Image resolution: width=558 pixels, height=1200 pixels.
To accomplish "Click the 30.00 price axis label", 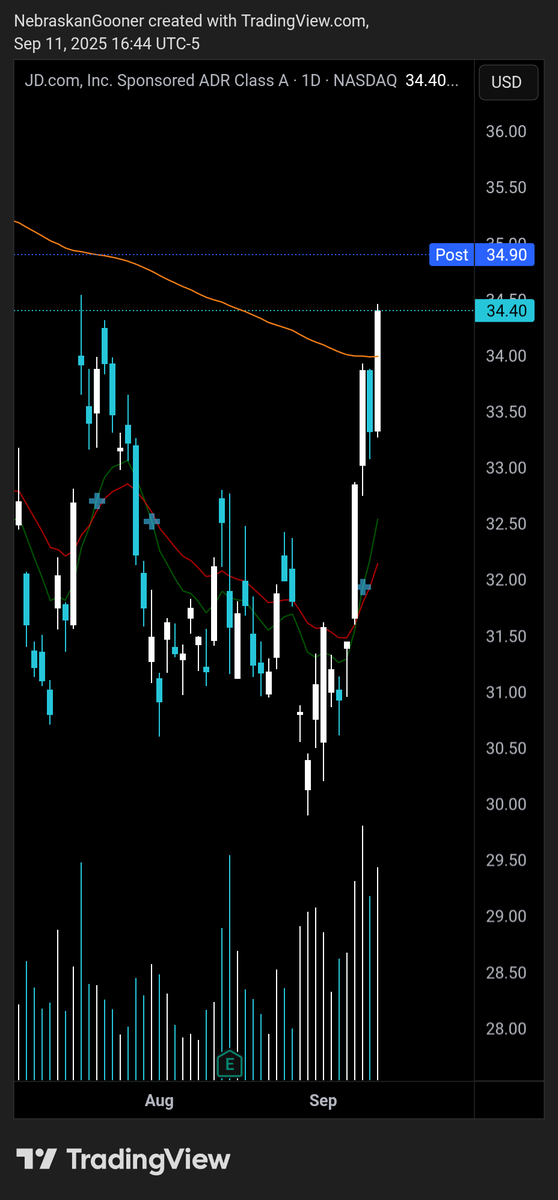I will coord(506,804).
